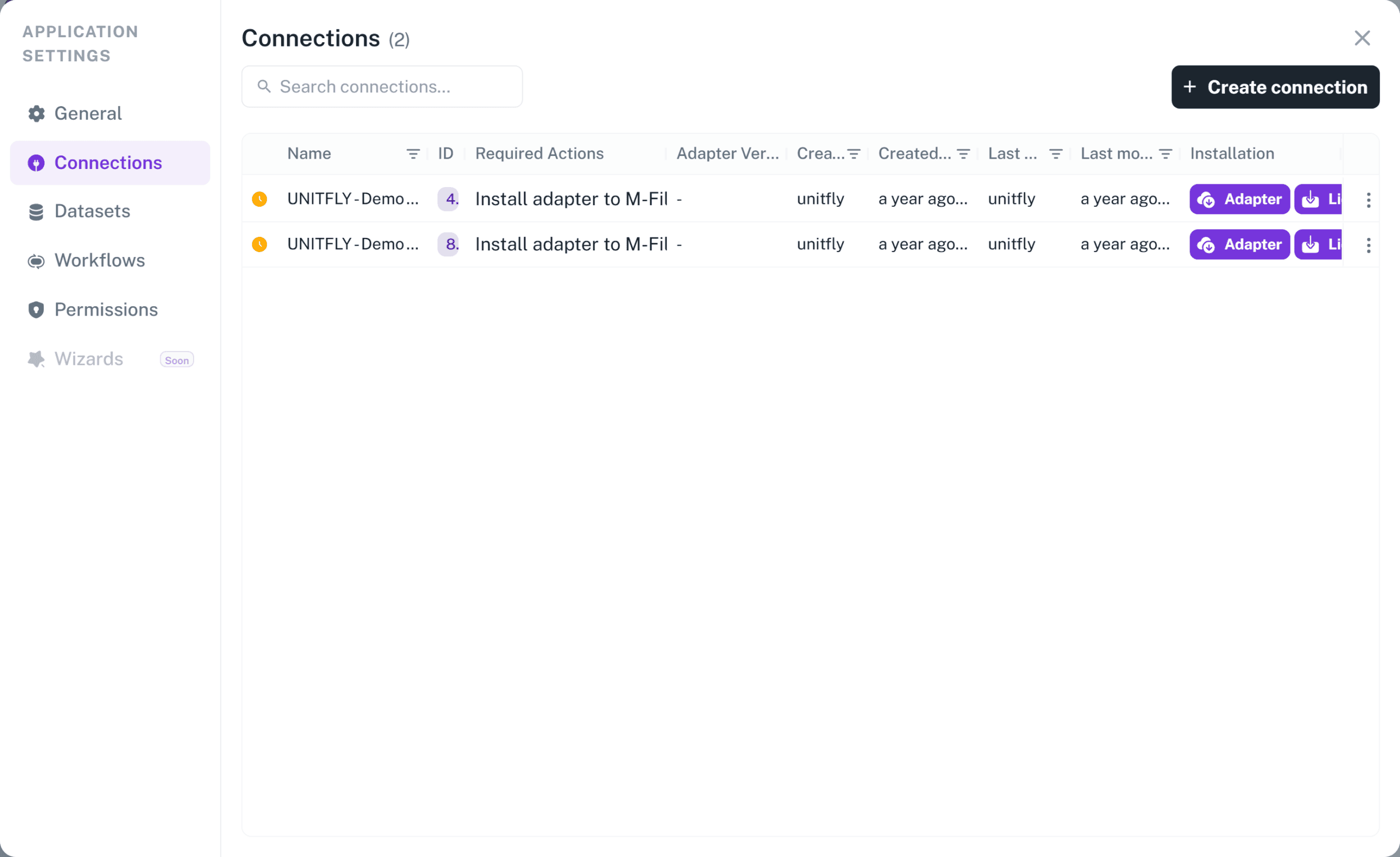Click the UNITFLY-Demo name on the ID 4 row
The width and height of the screenshot is (1400, 857).
[x=353, y=199]
